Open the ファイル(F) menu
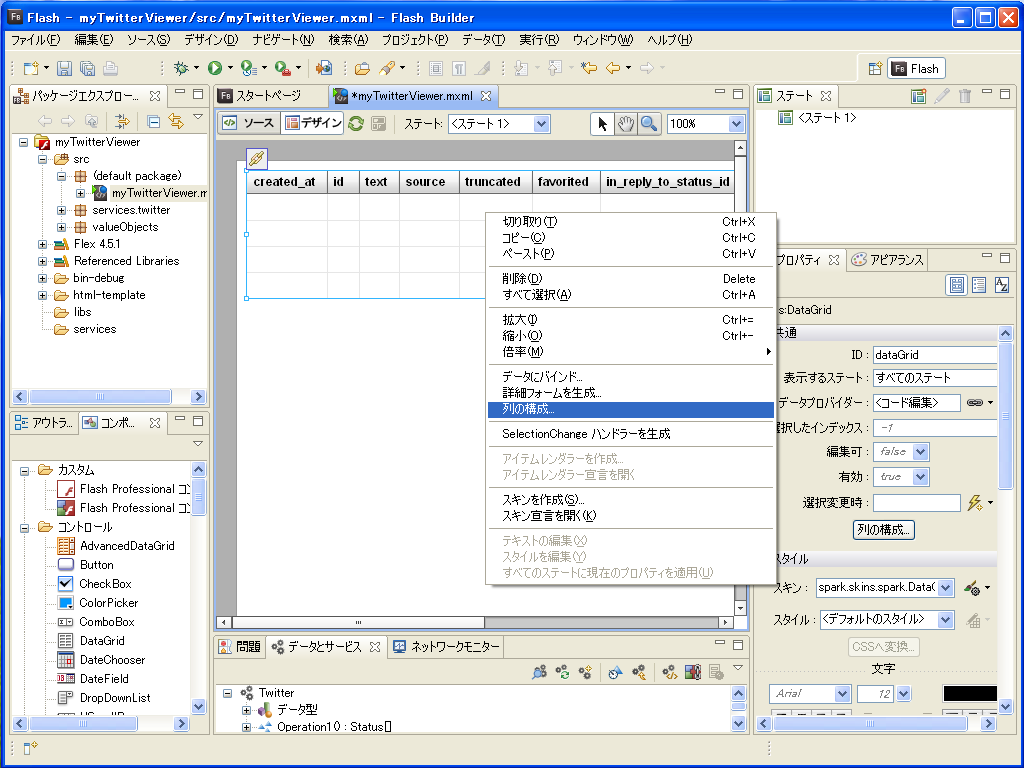1024x768 pixels. point(36,40)
